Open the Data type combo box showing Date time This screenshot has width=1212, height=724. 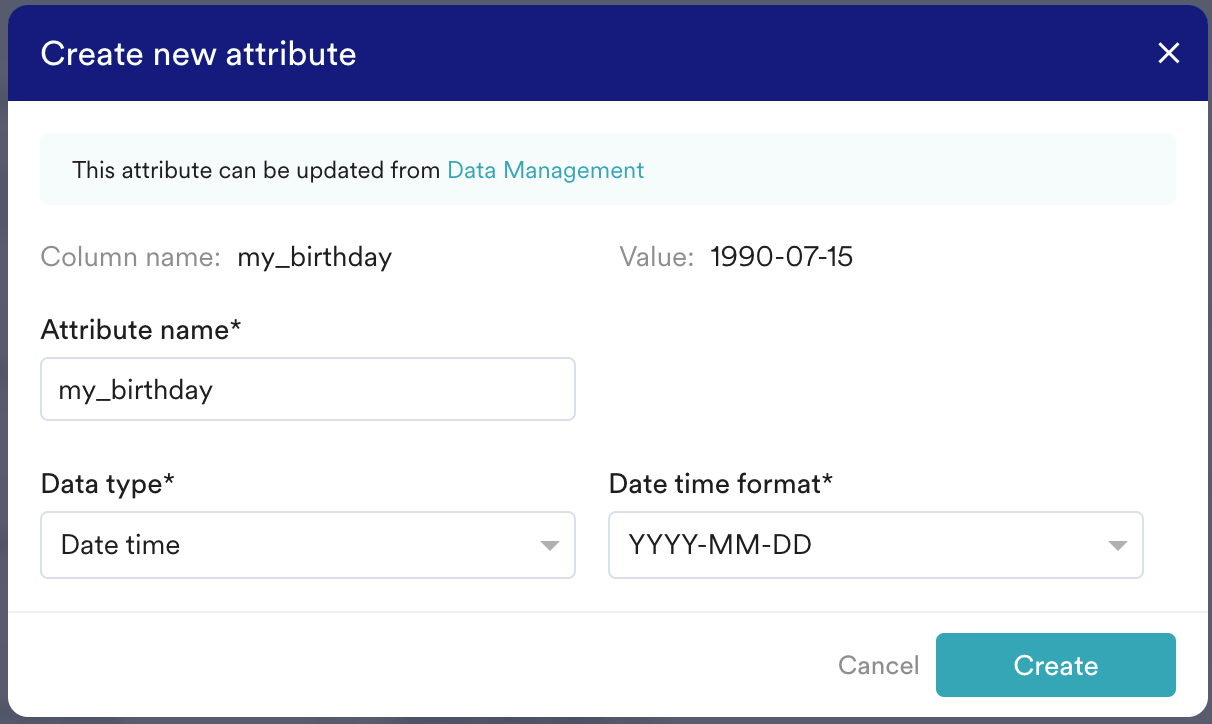[290, 545]
